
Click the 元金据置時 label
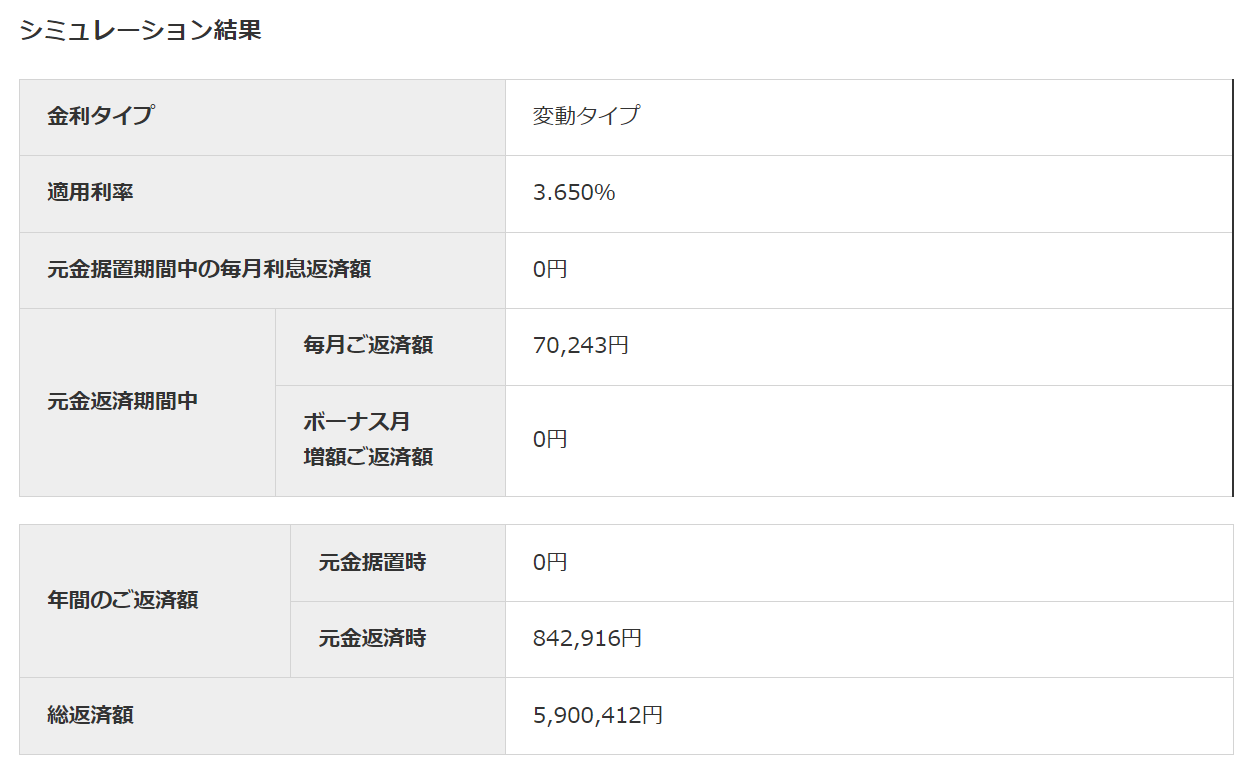click(372, 562)
